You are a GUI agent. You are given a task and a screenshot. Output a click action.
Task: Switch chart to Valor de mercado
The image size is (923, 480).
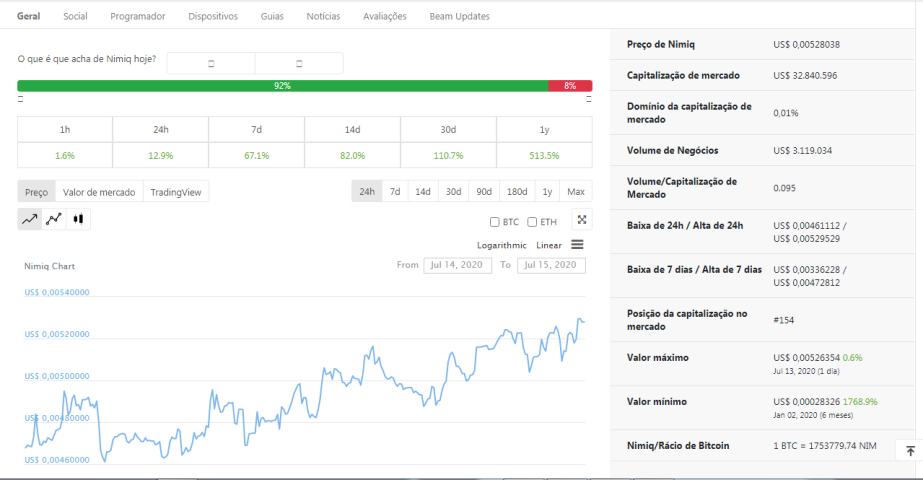(x=99, y=192)
